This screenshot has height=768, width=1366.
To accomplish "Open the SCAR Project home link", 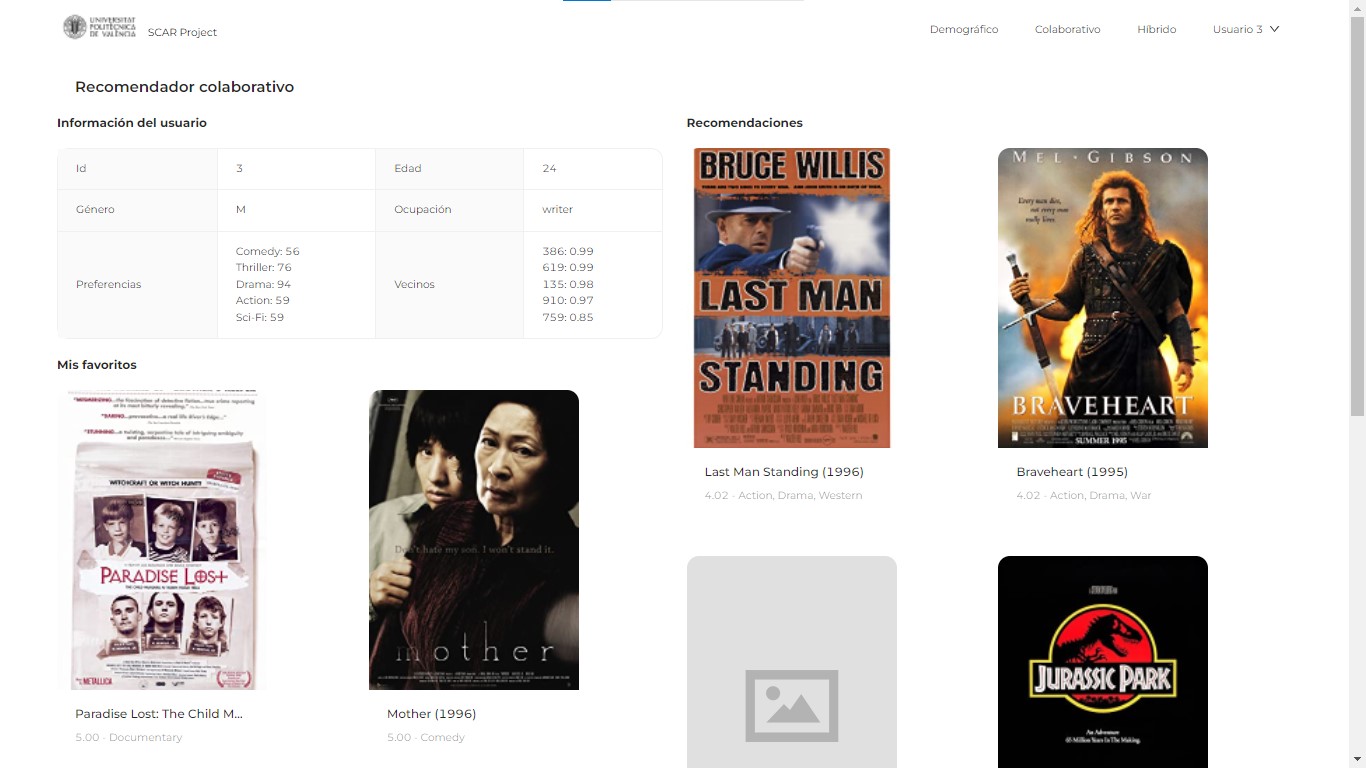I will [x=182, y=32].
